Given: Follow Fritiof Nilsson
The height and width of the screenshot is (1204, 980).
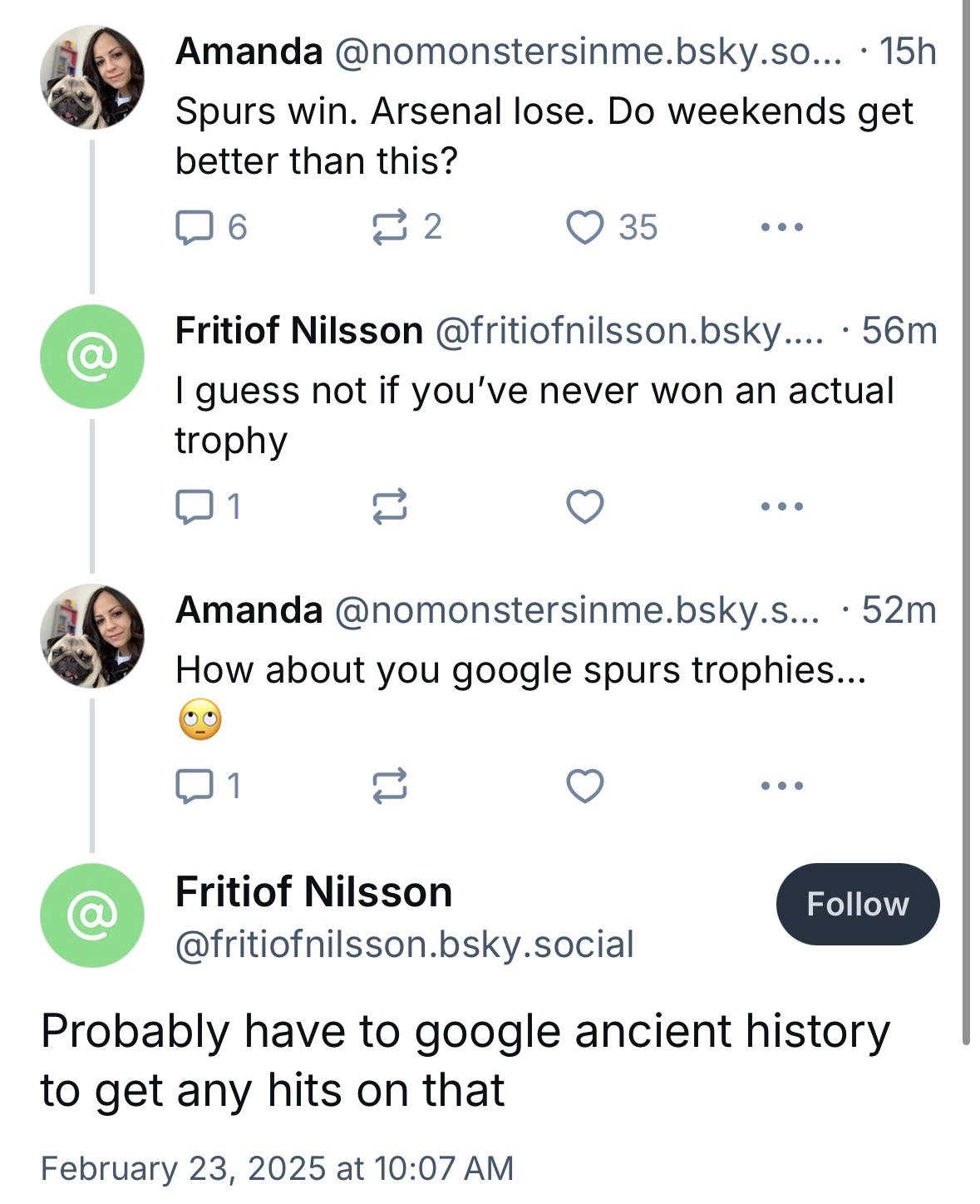Looking at the screenshot, I should pyautogui.click(x=857, y=904).
